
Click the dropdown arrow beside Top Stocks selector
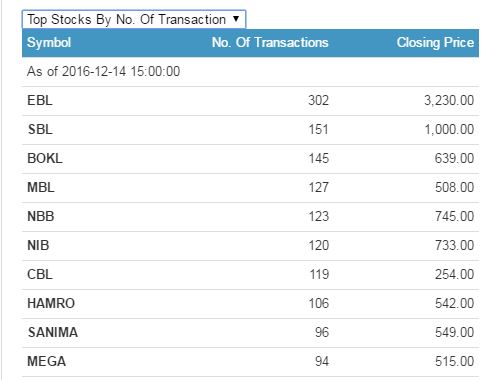pos(236,19)
